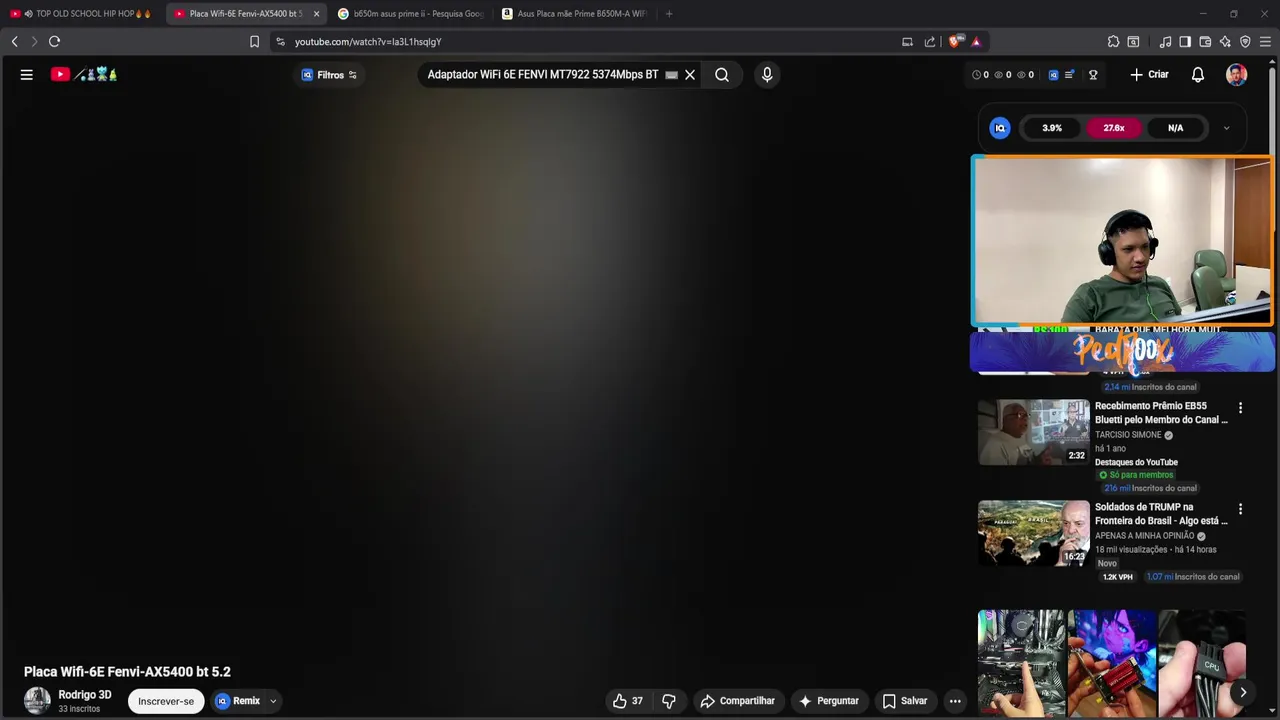Save the video with Salvar
The image size is (1280, 720).
905,701
